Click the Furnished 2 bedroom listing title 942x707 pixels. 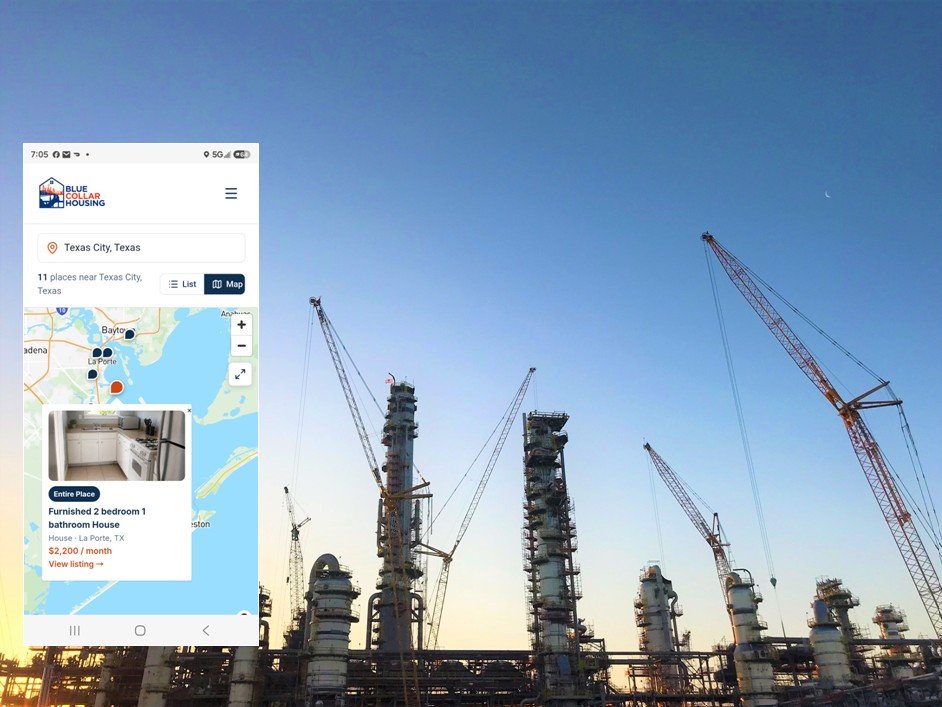tap(97, 518)
